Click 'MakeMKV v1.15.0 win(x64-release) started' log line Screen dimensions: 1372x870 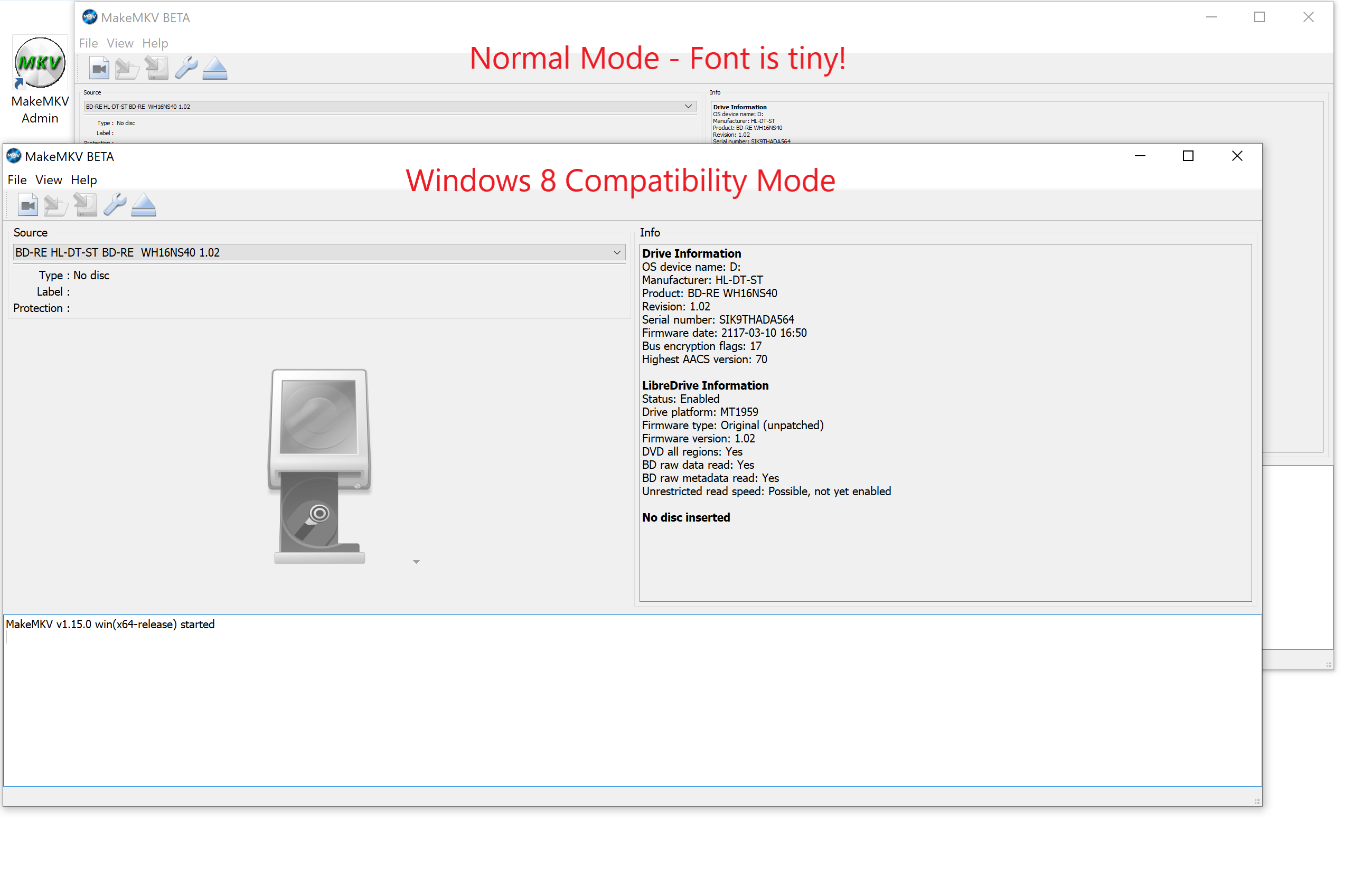coord(110,625)
